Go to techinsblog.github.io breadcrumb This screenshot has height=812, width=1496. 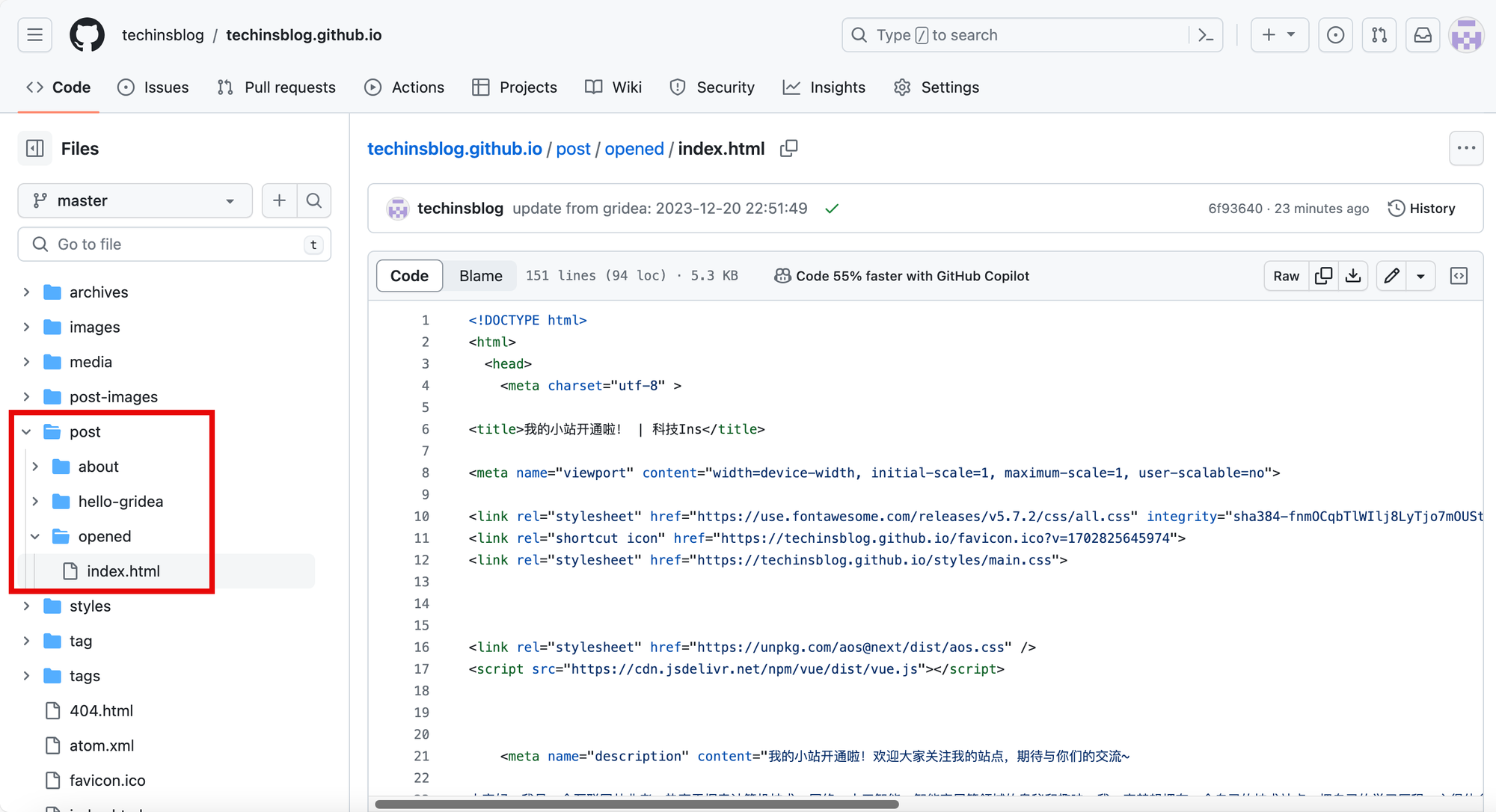pyautogui.click(x=455, y=149)
